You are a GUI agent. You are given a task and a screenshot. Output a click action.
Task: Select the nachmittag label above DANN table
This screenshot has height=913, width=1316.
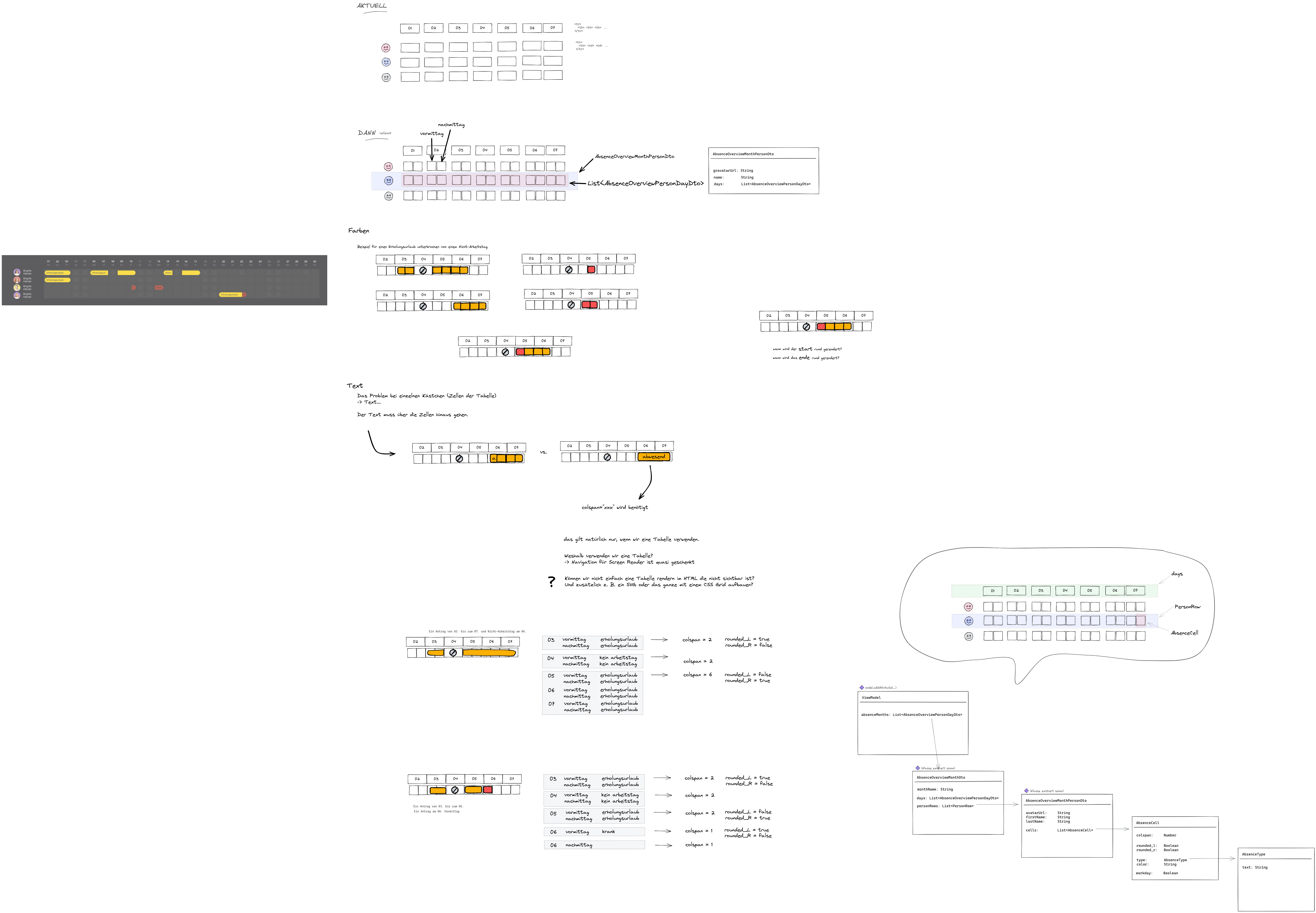(451, 125)
